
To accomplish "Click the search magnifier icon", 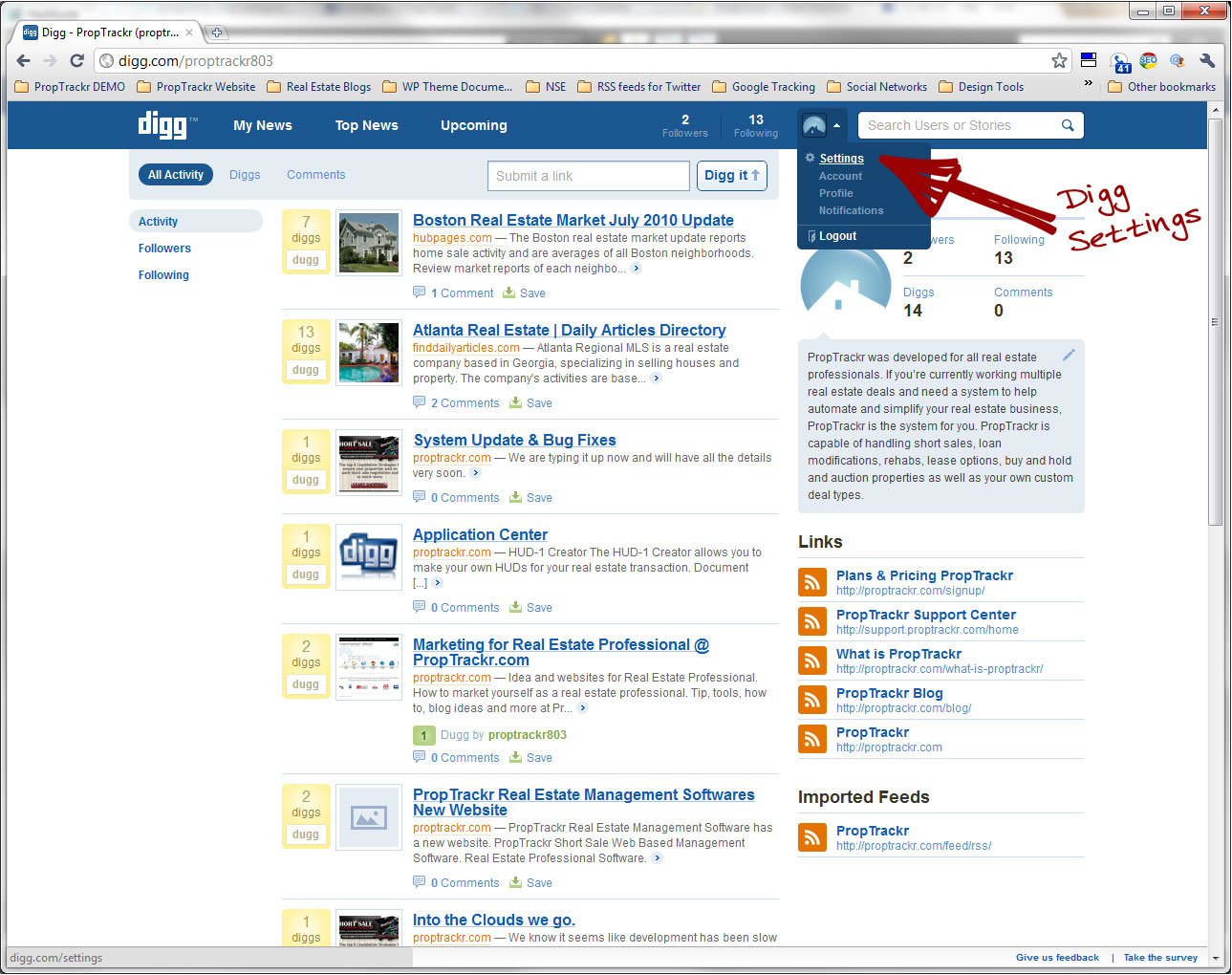I will 1068,125.
